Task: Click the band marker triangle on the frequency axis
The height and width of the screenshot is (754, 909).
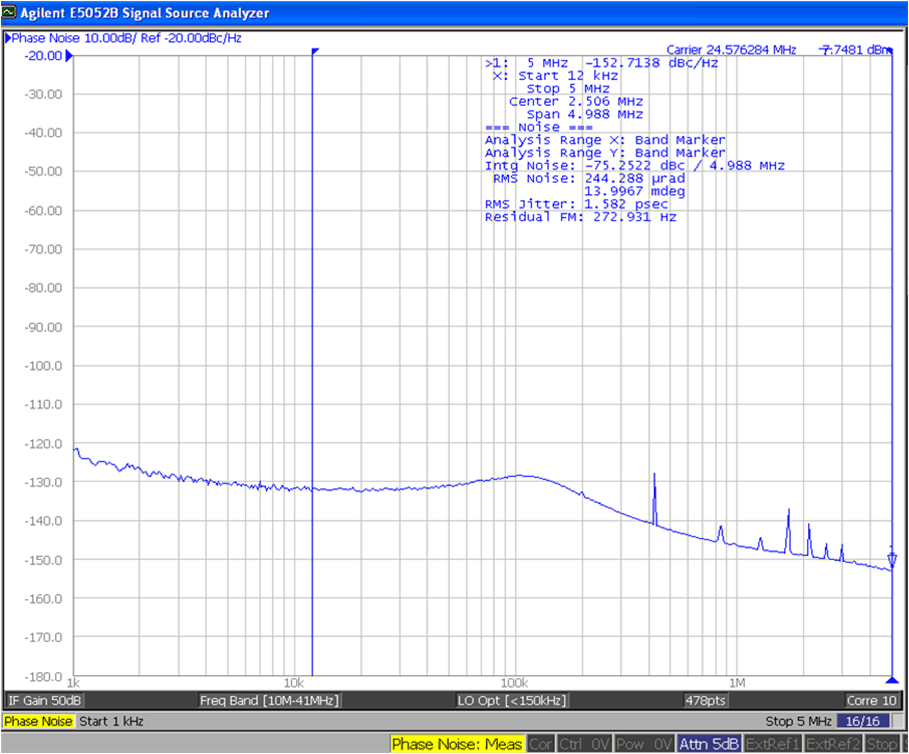Action: (315, 49)
